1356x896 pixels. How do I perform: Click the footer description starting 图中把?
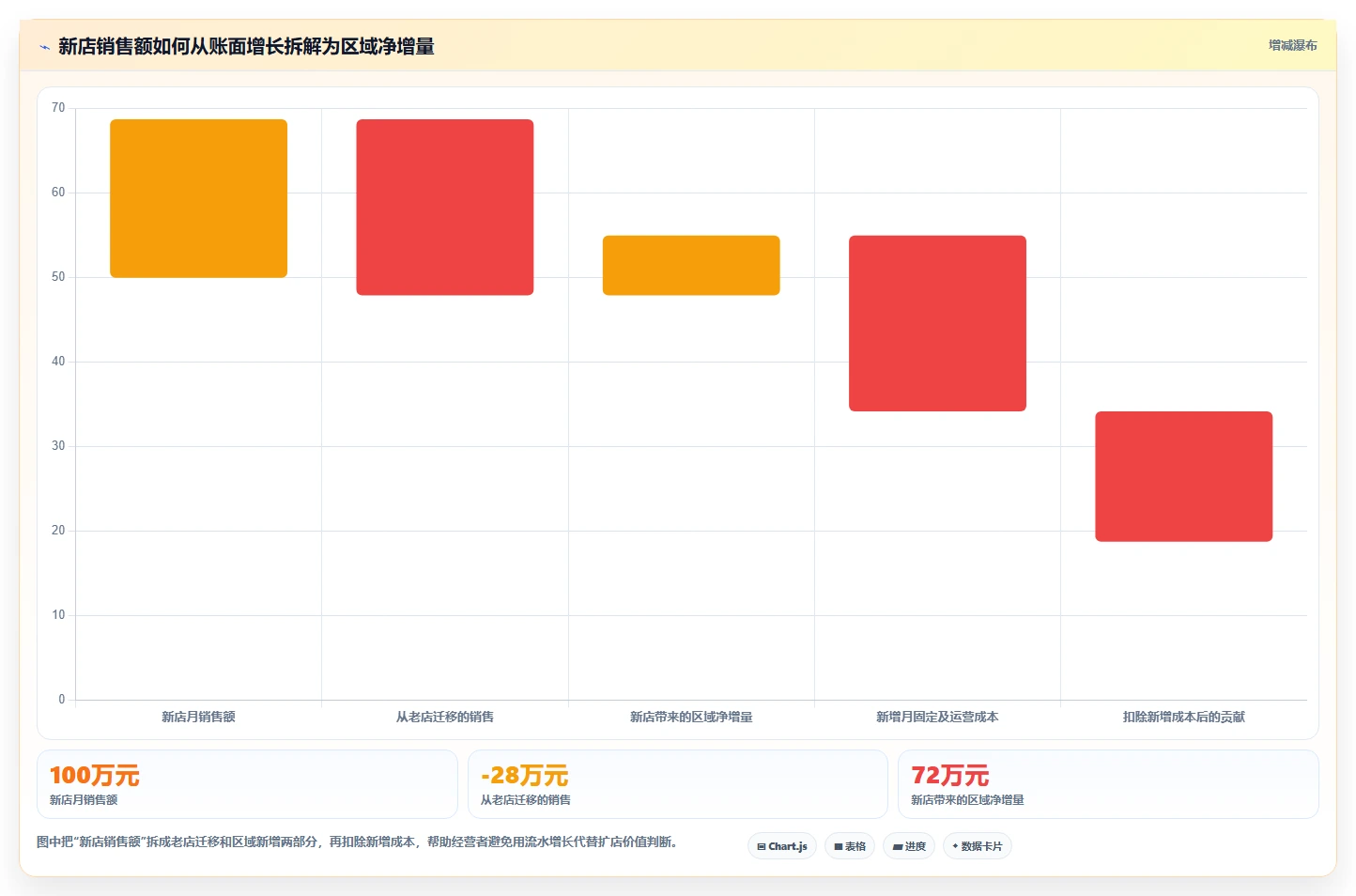pyautogui.click(x=357, y=842)
